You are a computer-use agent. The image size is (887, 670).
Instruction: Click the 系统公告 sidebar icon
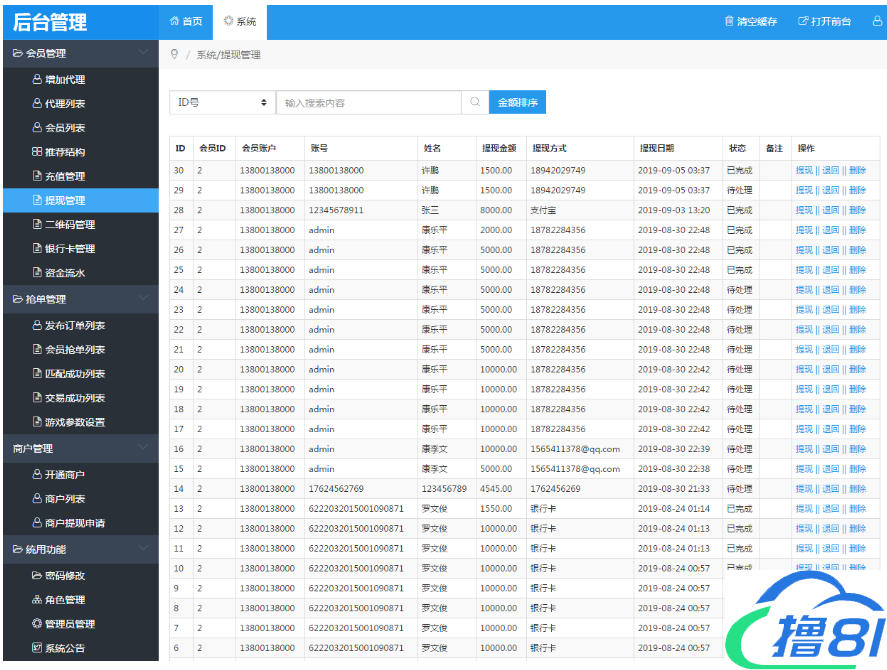[x=37, y=648]
